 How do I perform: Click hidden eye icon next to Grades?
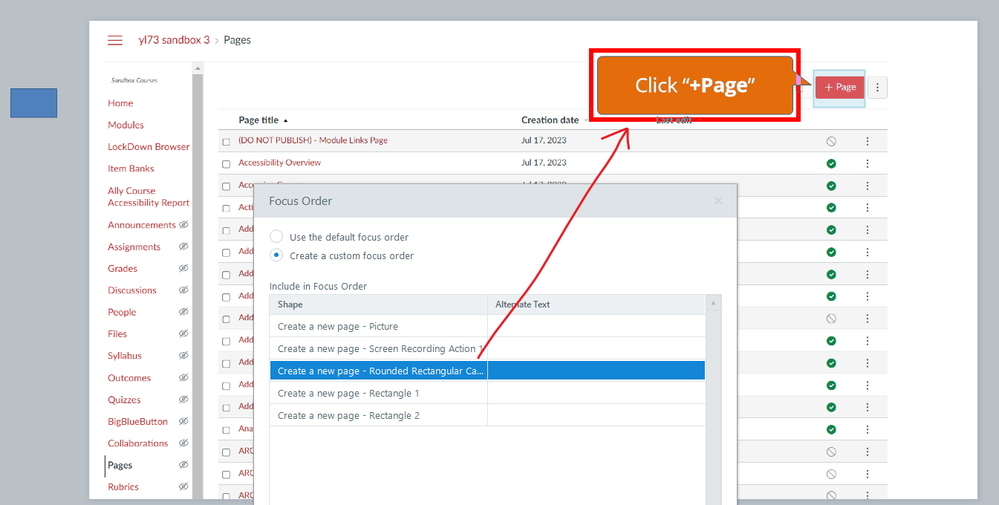point(183,268)
